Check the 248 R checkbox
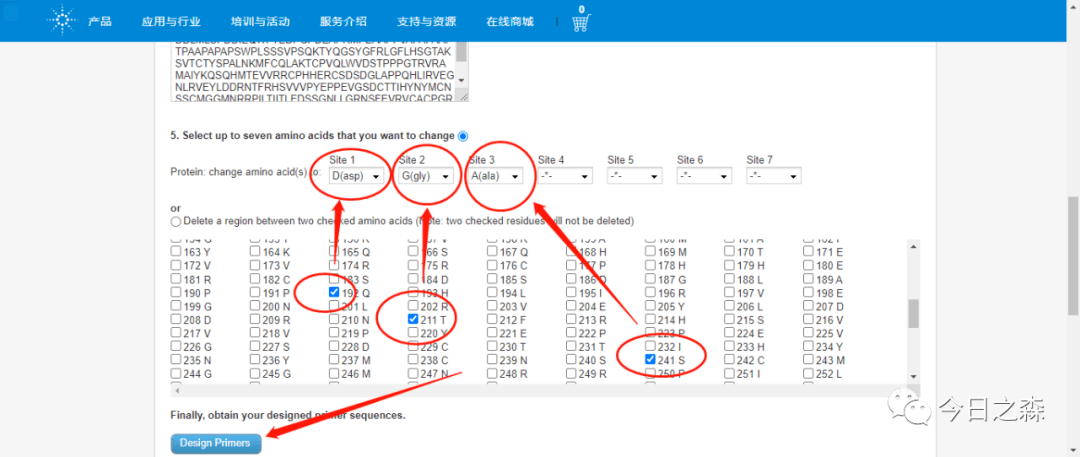 tap(492, 373)
